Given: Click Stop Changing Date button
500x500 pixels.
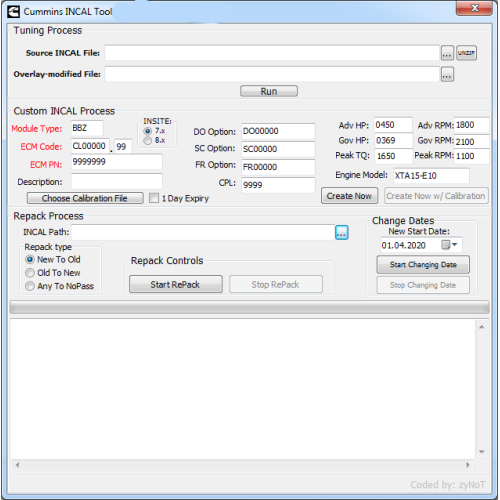Looking at the screenshot, I should 423,285.
